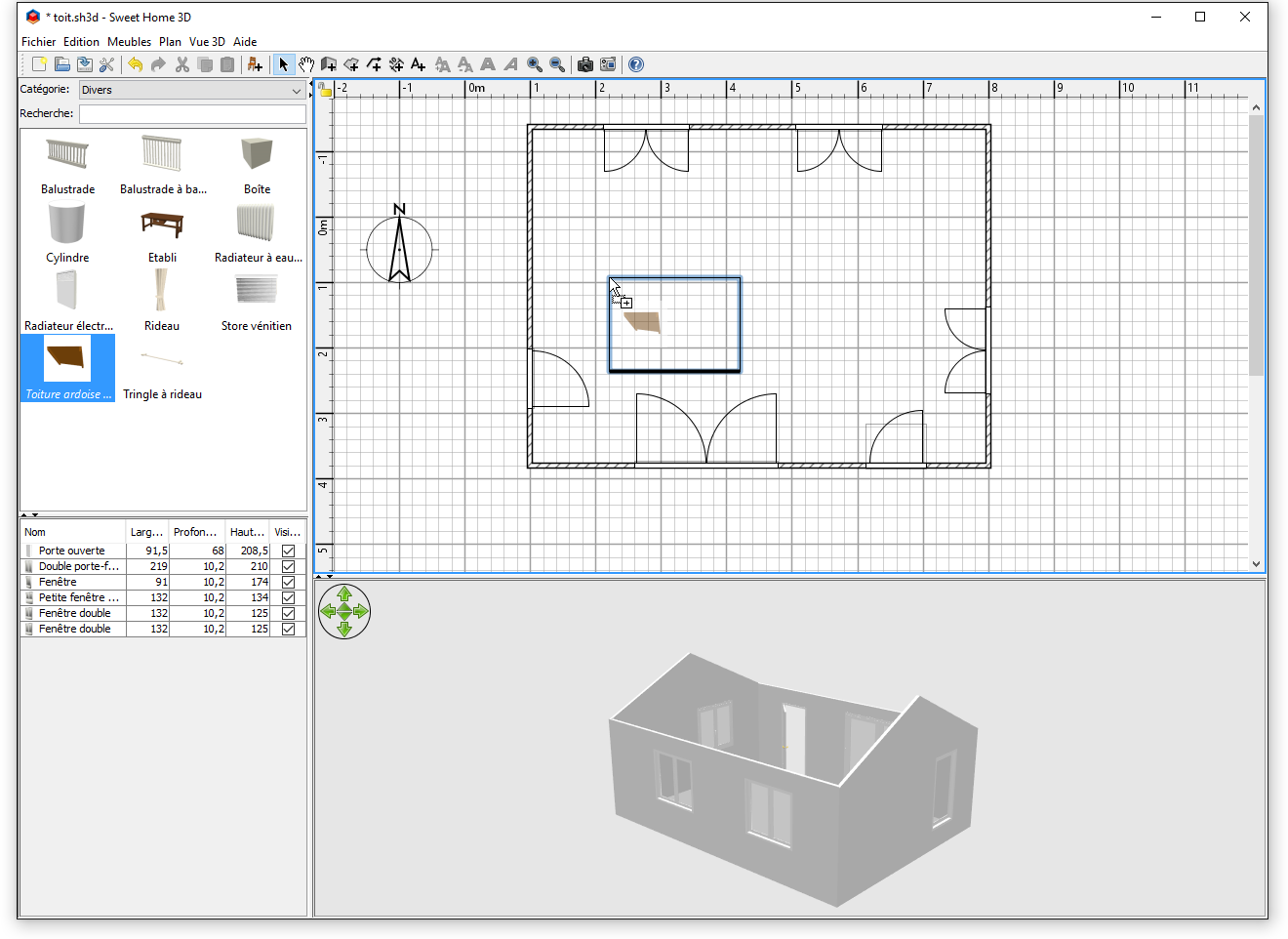
Task: Open Preferences with the tools icon
Action: (x=106, y=64)
